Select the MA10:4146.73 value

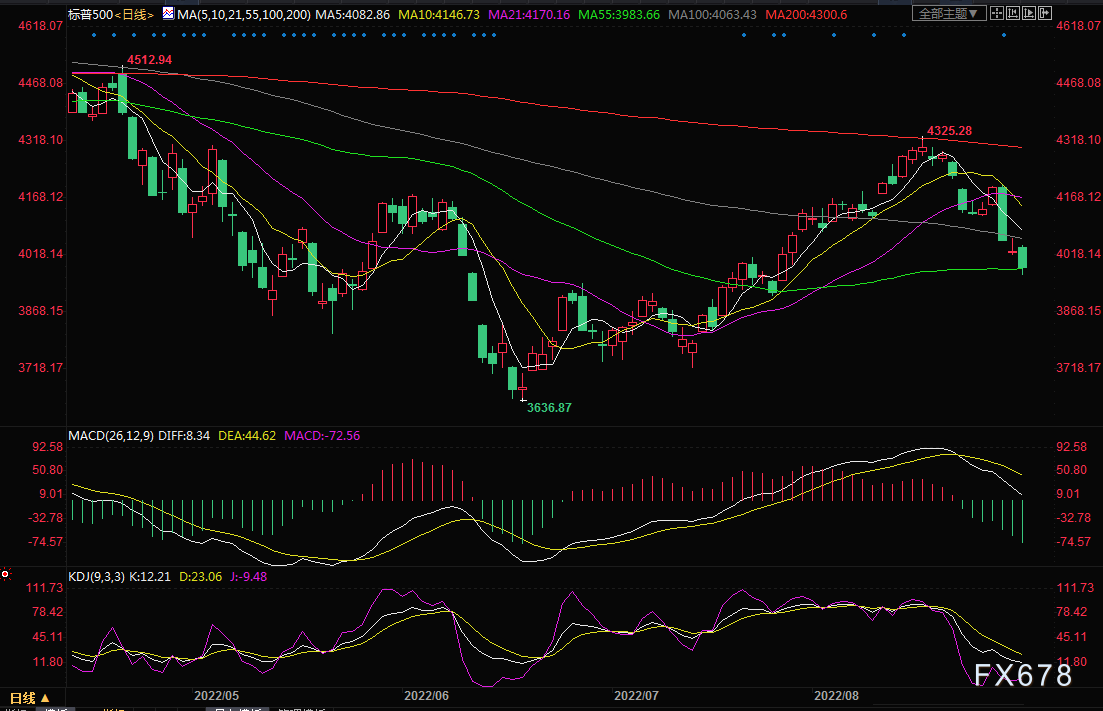[439, 14]
